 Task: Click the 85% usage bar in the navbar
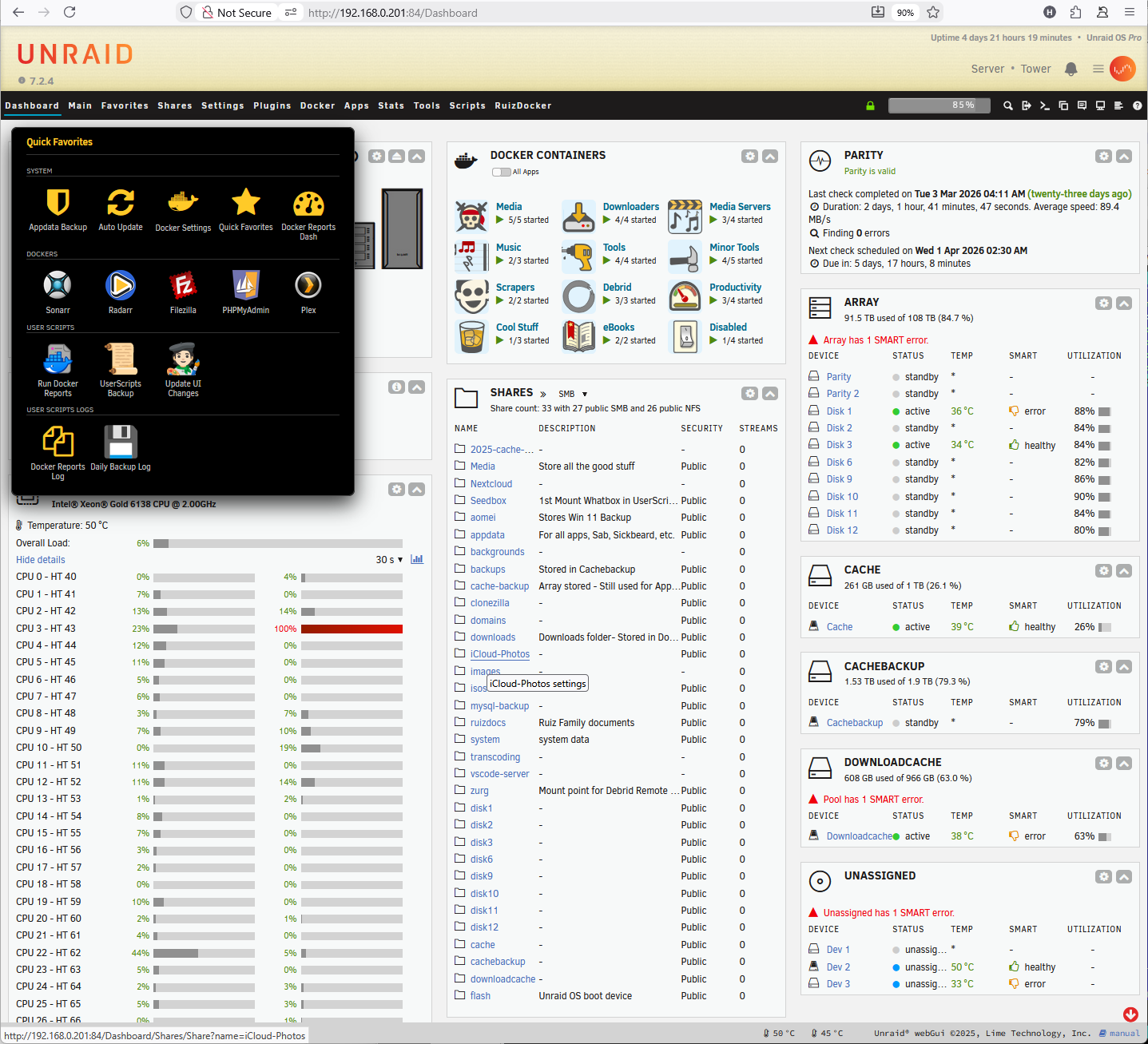tap(939, 105)
